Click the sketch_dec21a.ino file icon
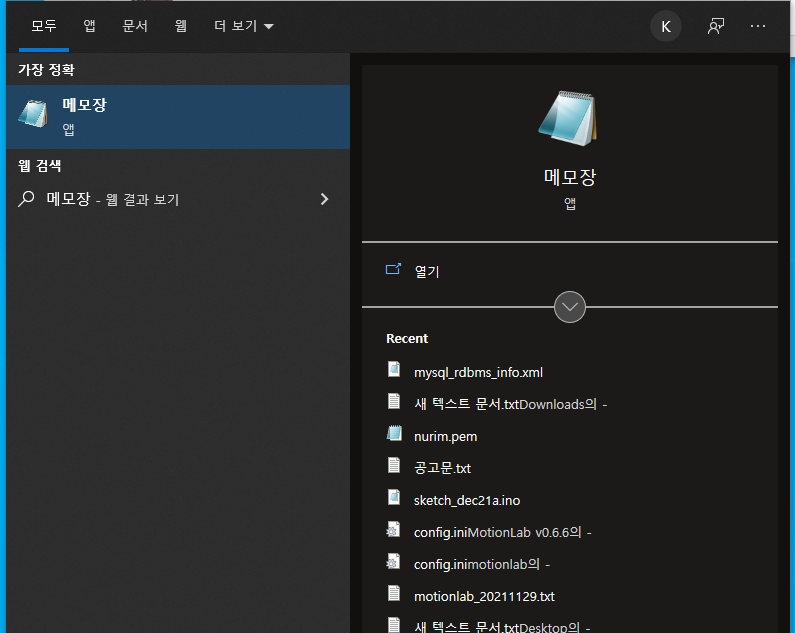This screenshot has width=795, height=633. [394, 497]
